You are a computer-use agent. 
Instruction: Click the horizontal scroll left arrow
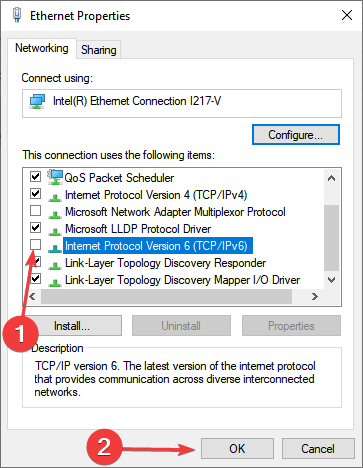[32, 296]
